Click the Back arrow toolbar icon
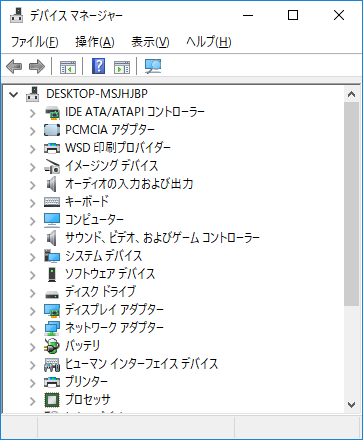The width and height of the screenshot is (363, 440). pos(14,66)
